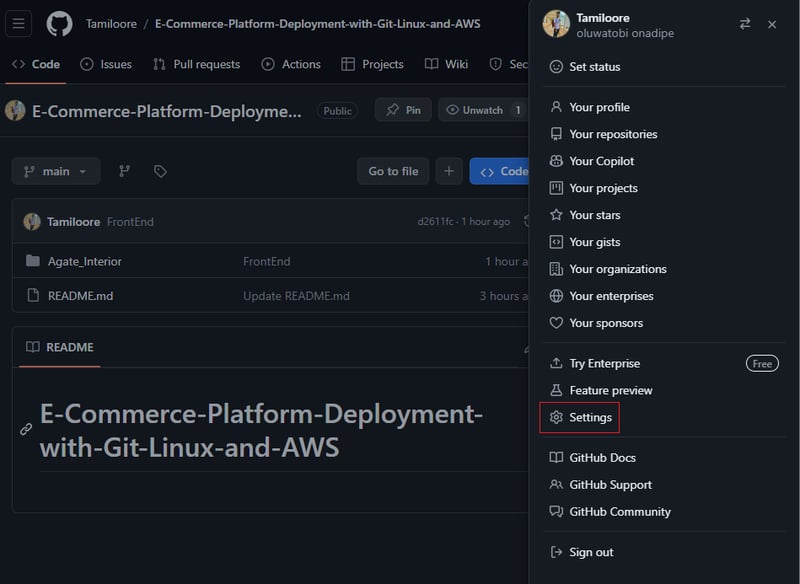Click the plus add file button
This screenshot has width=800, height=584.
pyautogui.click(x=449, y=171)
